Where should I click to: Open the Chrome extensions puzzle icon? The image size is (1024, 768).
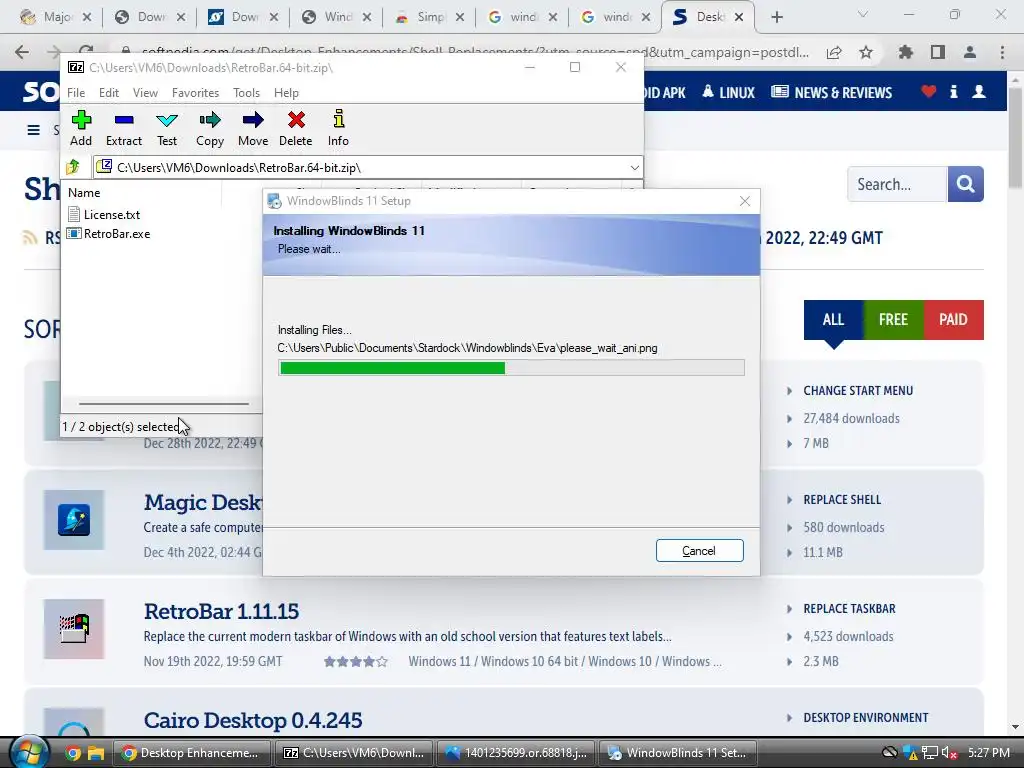coord(906,52)
